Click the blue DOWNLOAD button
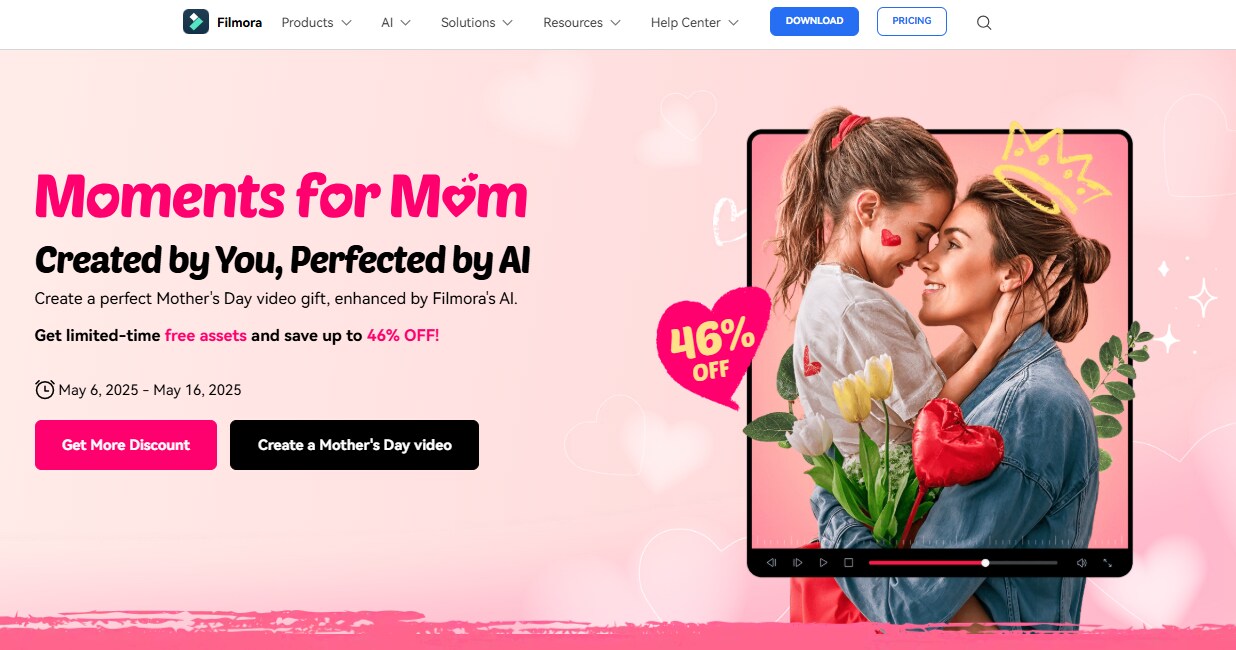The image size is (1236, 650). [x=814, y=21]
